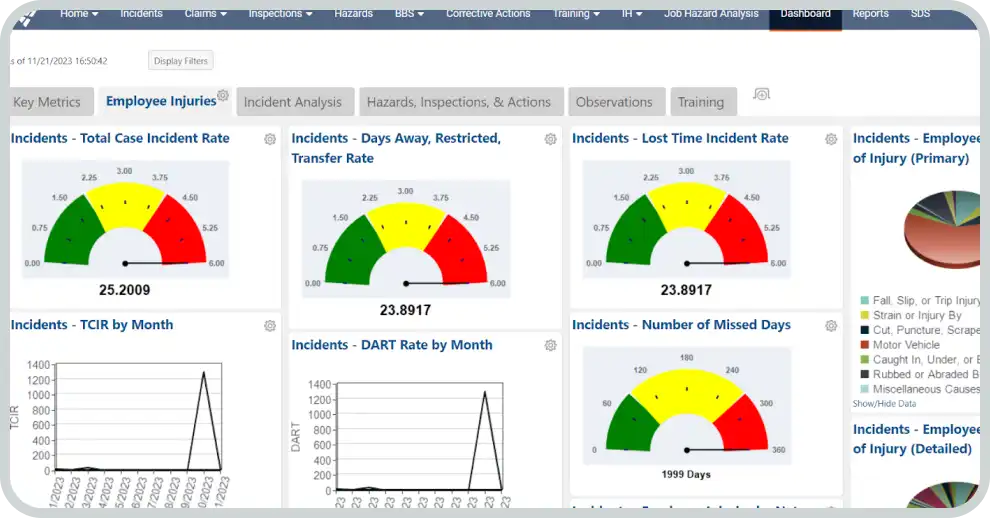This screenshot has width=990, height=518.
Task: Click Number of Missed Days gear icon
Action: (x=831, y=326)
